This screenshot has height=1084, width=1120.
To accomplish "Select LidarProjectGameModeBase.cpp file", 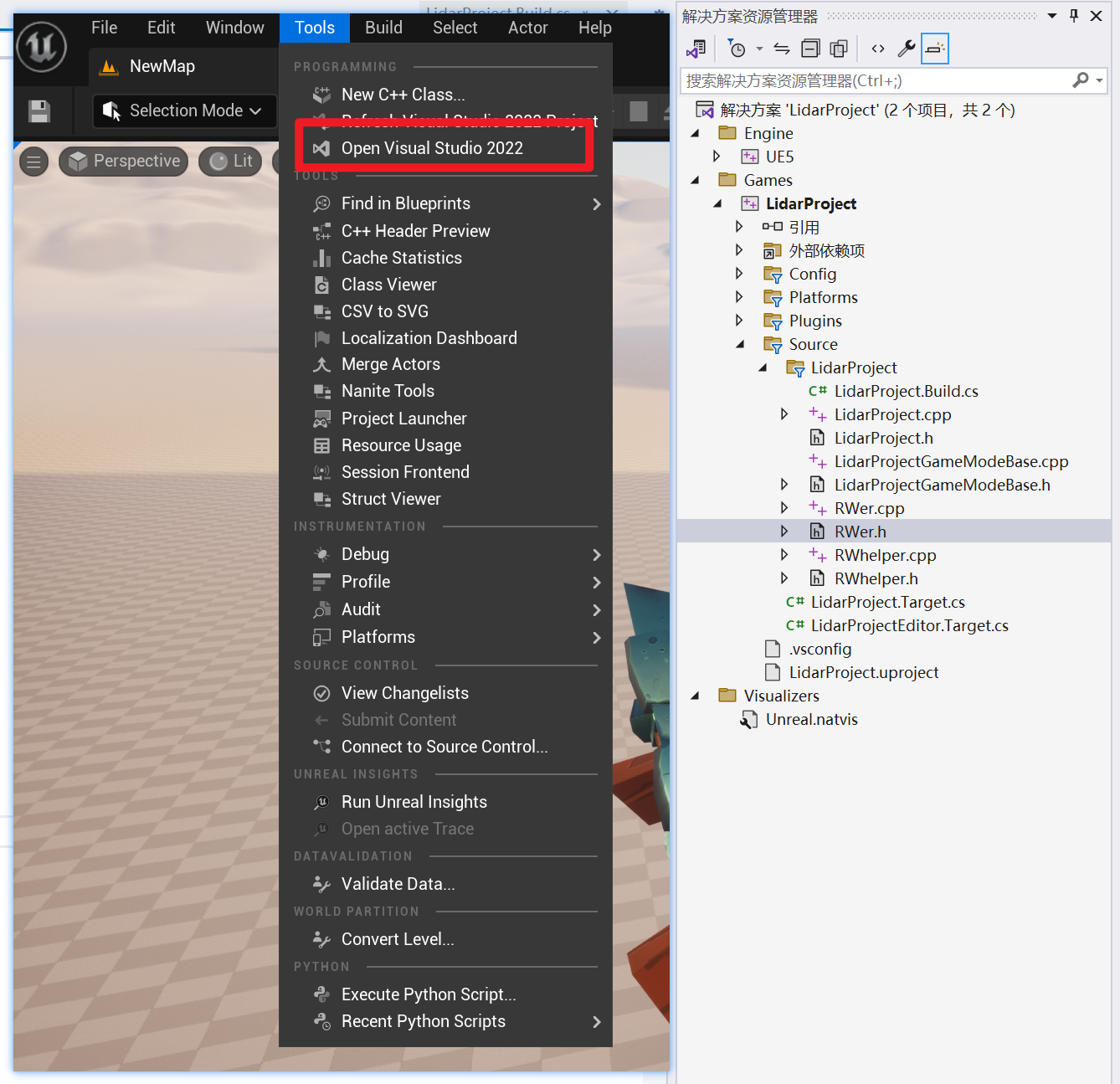I will click(x=952, y=461).
